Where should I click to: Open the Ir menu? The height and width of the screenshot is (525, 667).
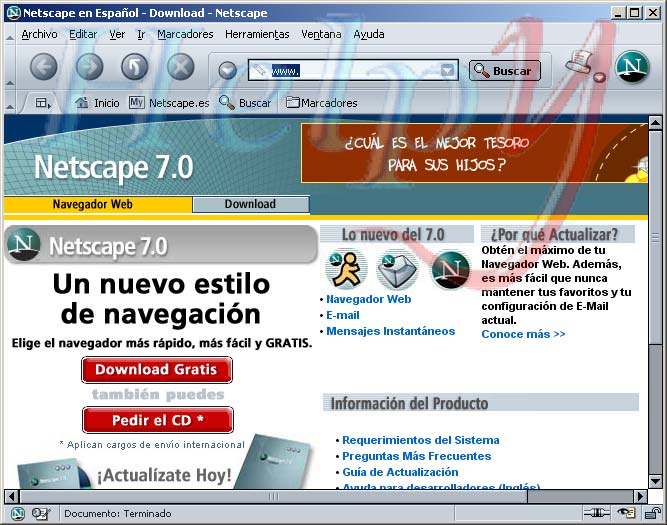coord(141,34)
